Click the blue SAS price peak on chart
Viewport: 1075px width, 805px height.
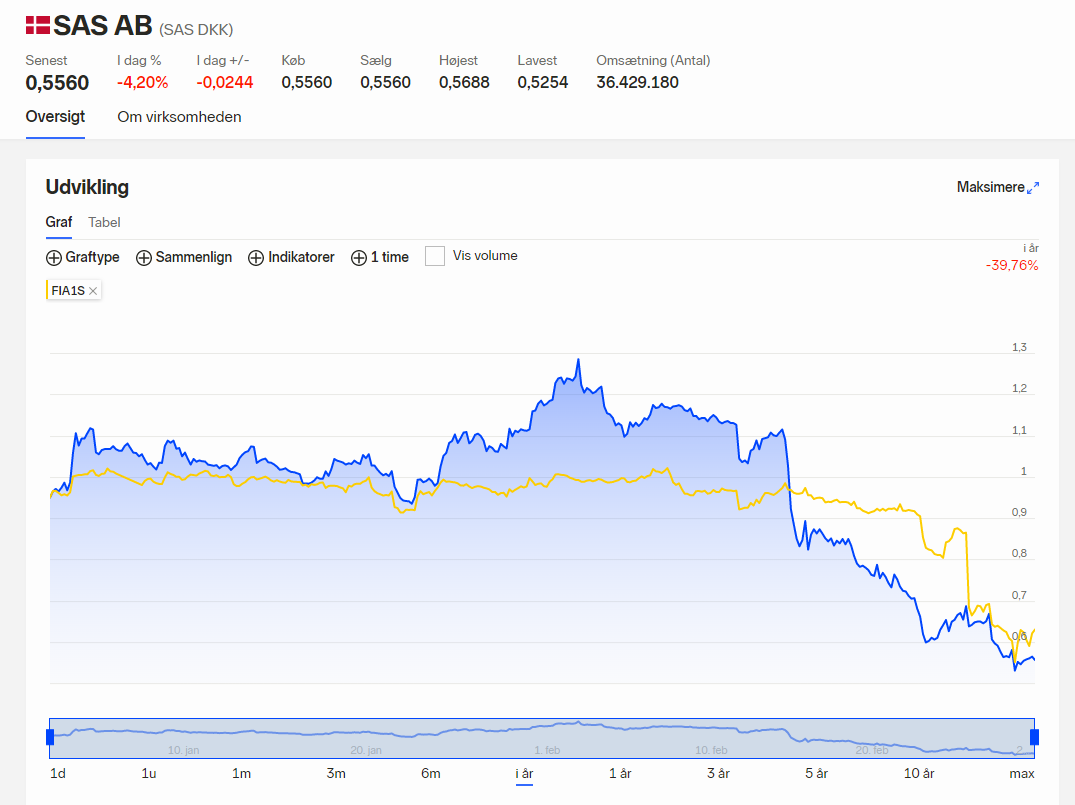tap(579, 359)
